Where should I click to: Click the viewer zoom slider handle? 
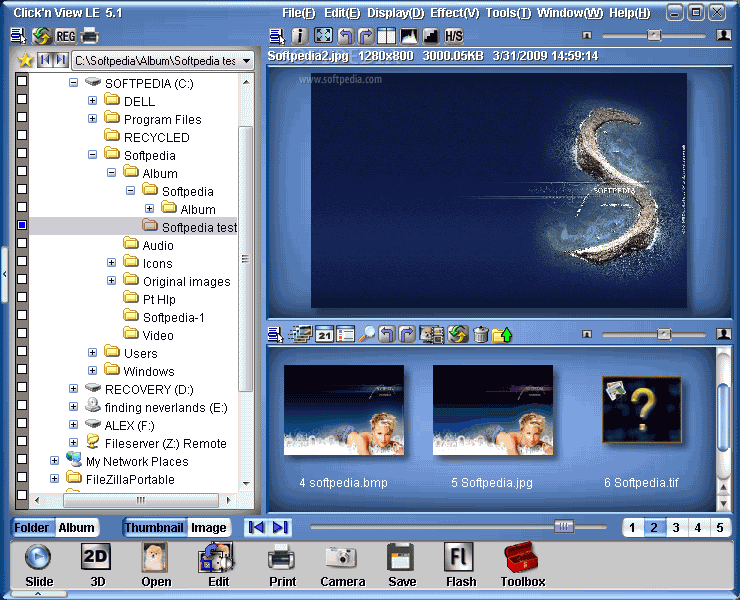(x=654, y=35)
